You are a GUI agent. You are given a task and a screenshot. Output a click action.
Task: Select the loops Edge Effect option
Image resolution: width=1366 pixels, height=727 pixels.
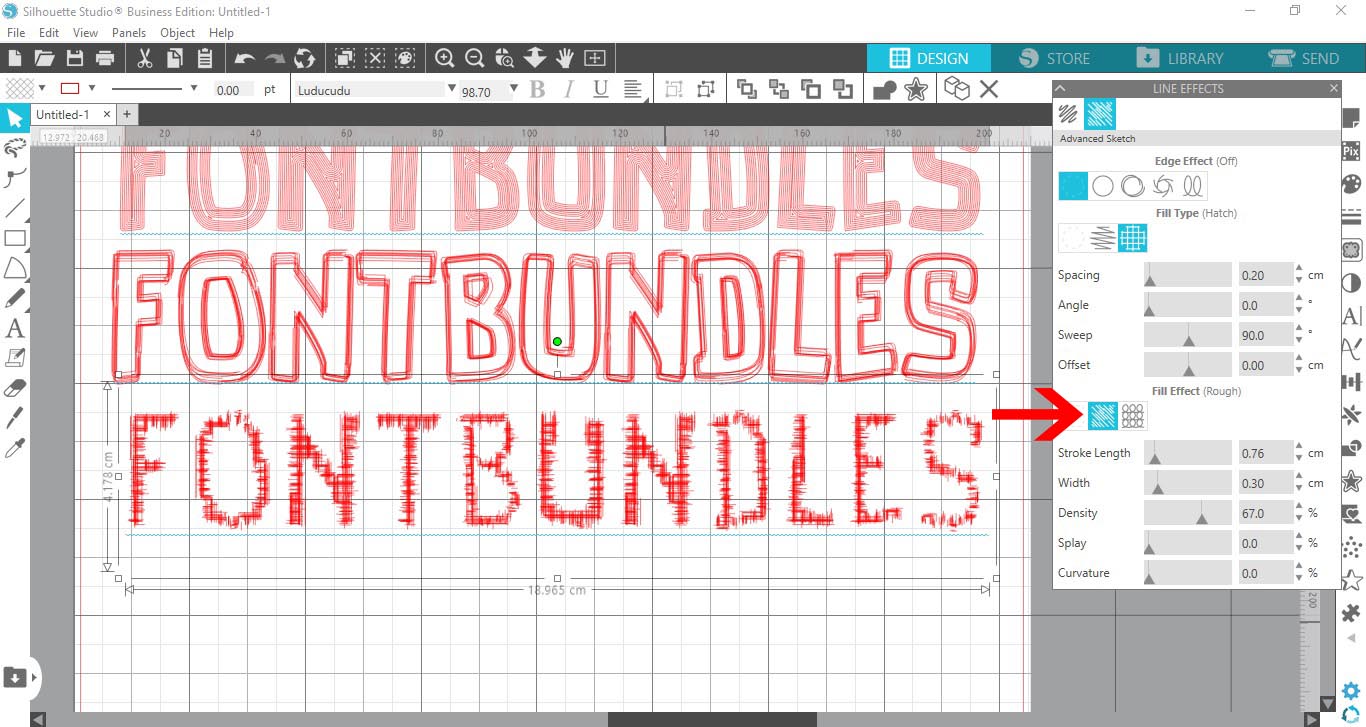[x=1192, y=186]
